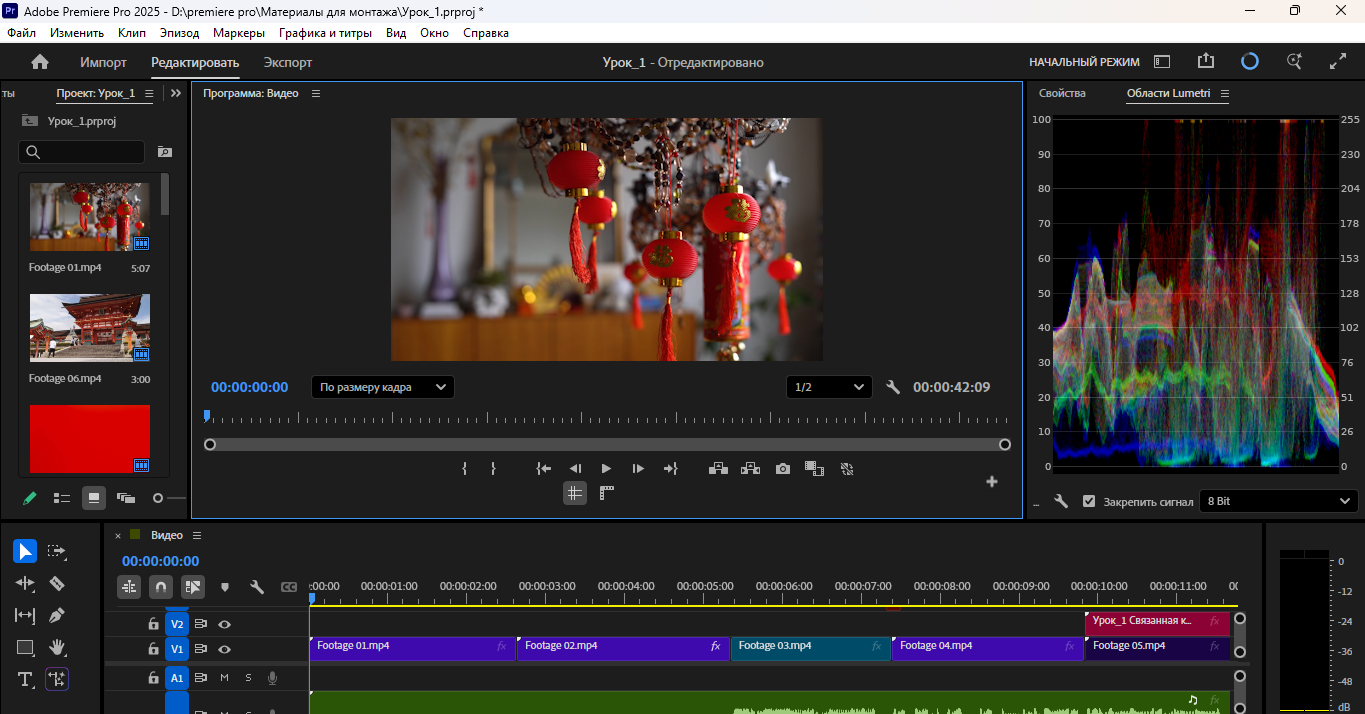
Task: Hide track V2 output eye
Action: (x=225, y=623)
